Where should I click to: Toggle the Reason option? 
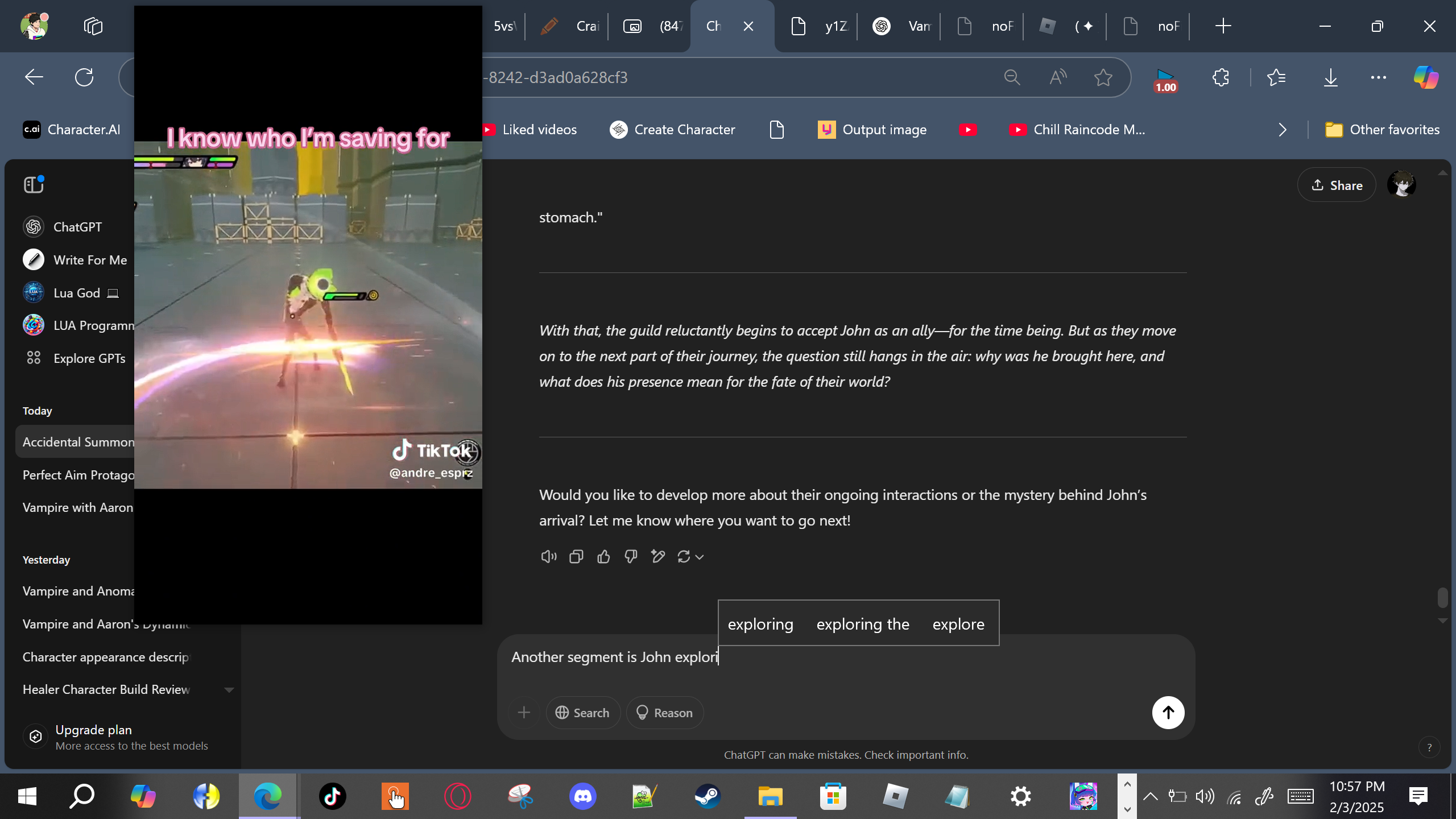point(664,713)
